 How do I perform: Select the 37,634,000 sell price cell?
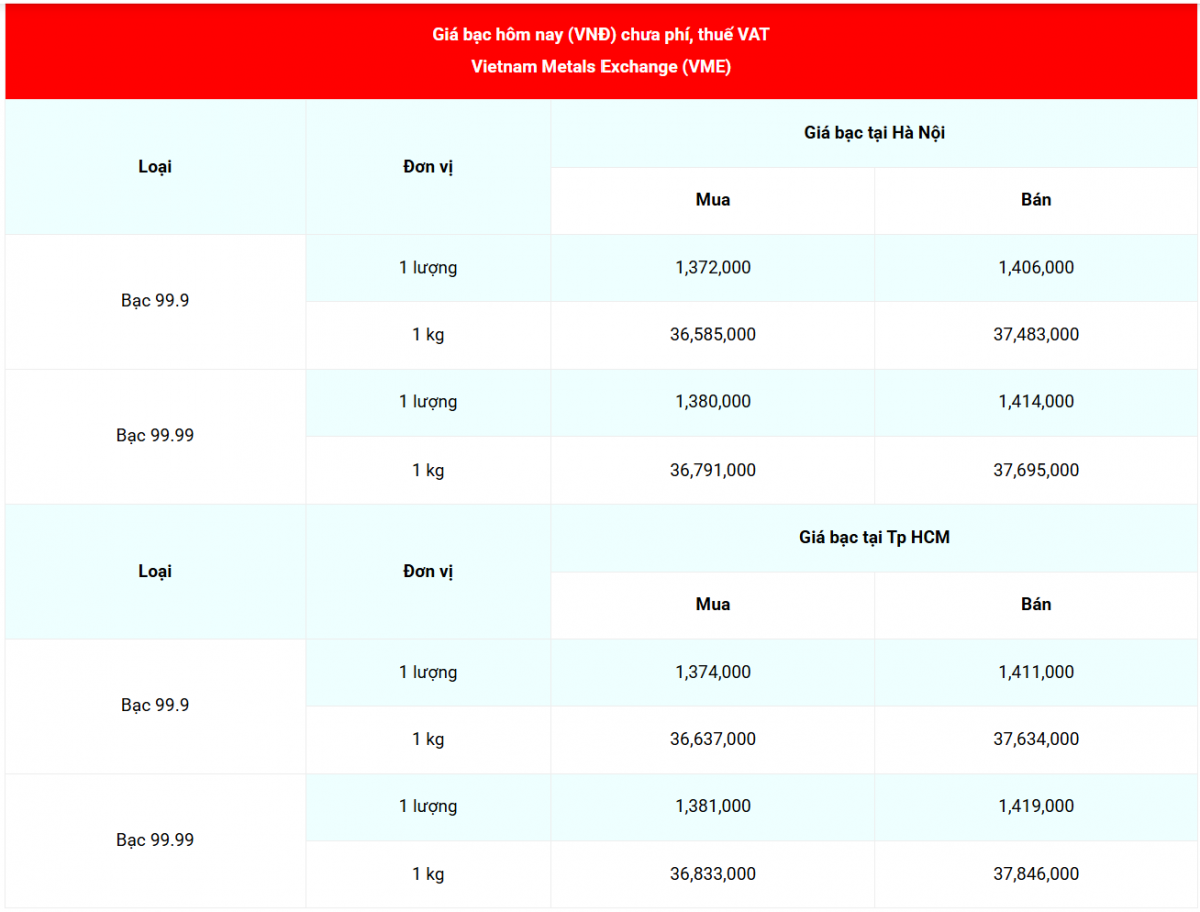click(x=1036, y=740)
